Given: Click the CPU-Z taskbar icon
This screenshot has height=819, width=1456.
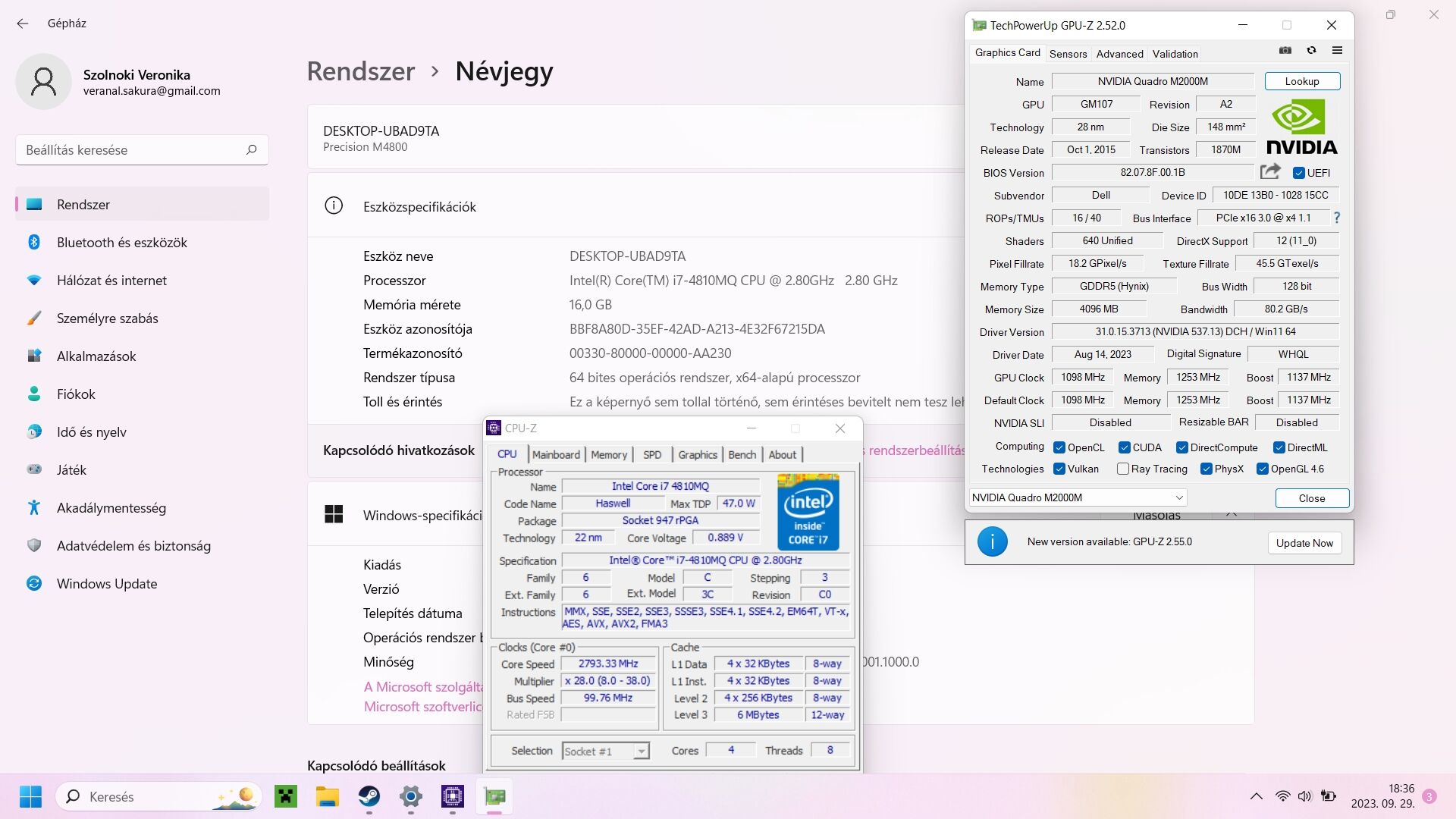Looking at the screenshot, I should click(x=453, y=796).
